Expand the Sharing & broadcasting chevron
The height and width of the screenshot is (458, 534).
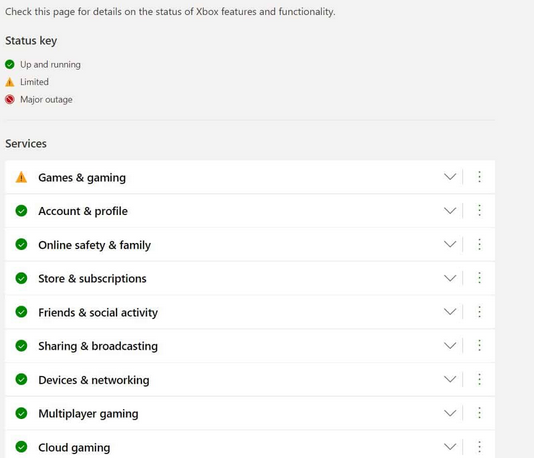pyautogui.click(x=450, y=345)
